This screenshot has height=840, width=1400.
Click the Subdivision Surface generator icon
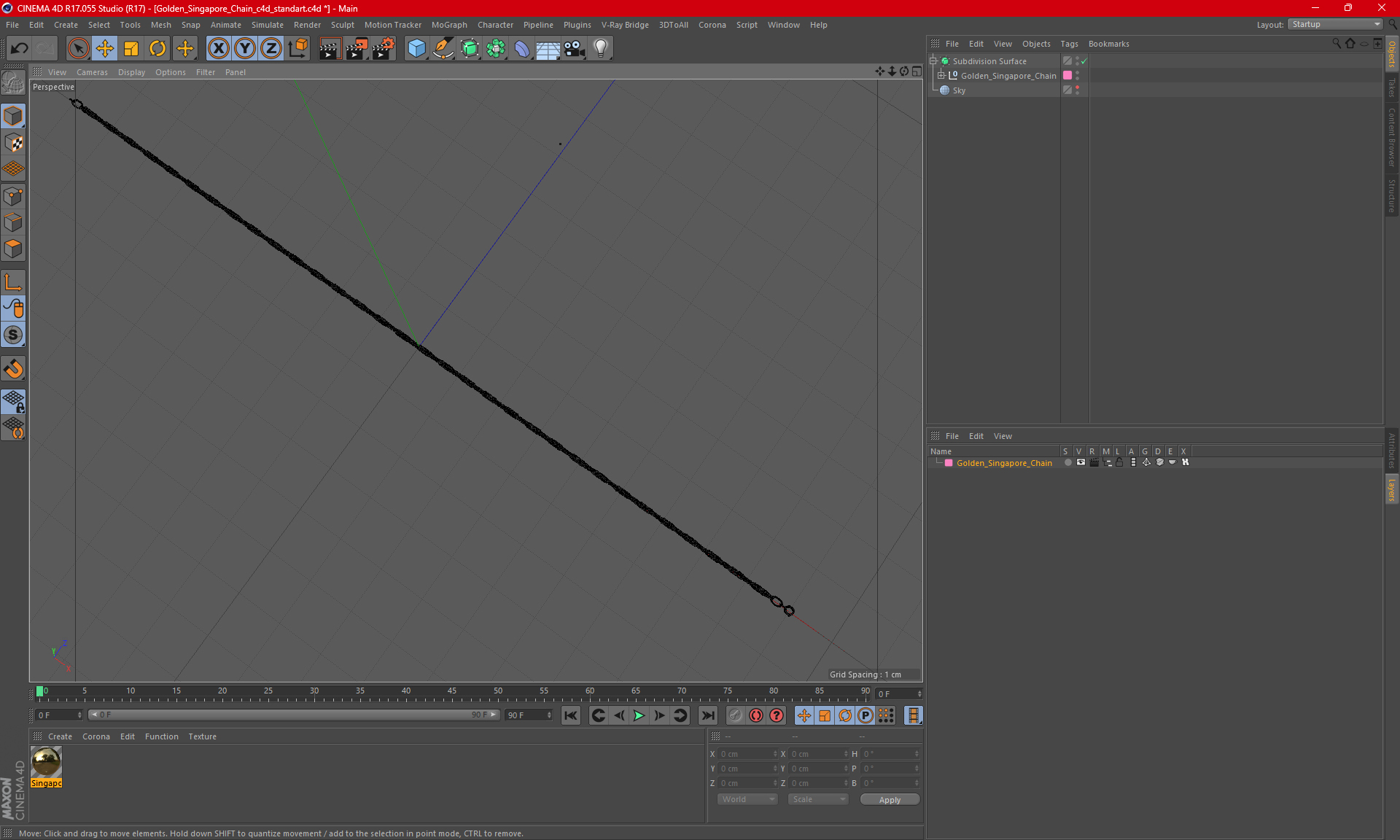coord(470,49)
